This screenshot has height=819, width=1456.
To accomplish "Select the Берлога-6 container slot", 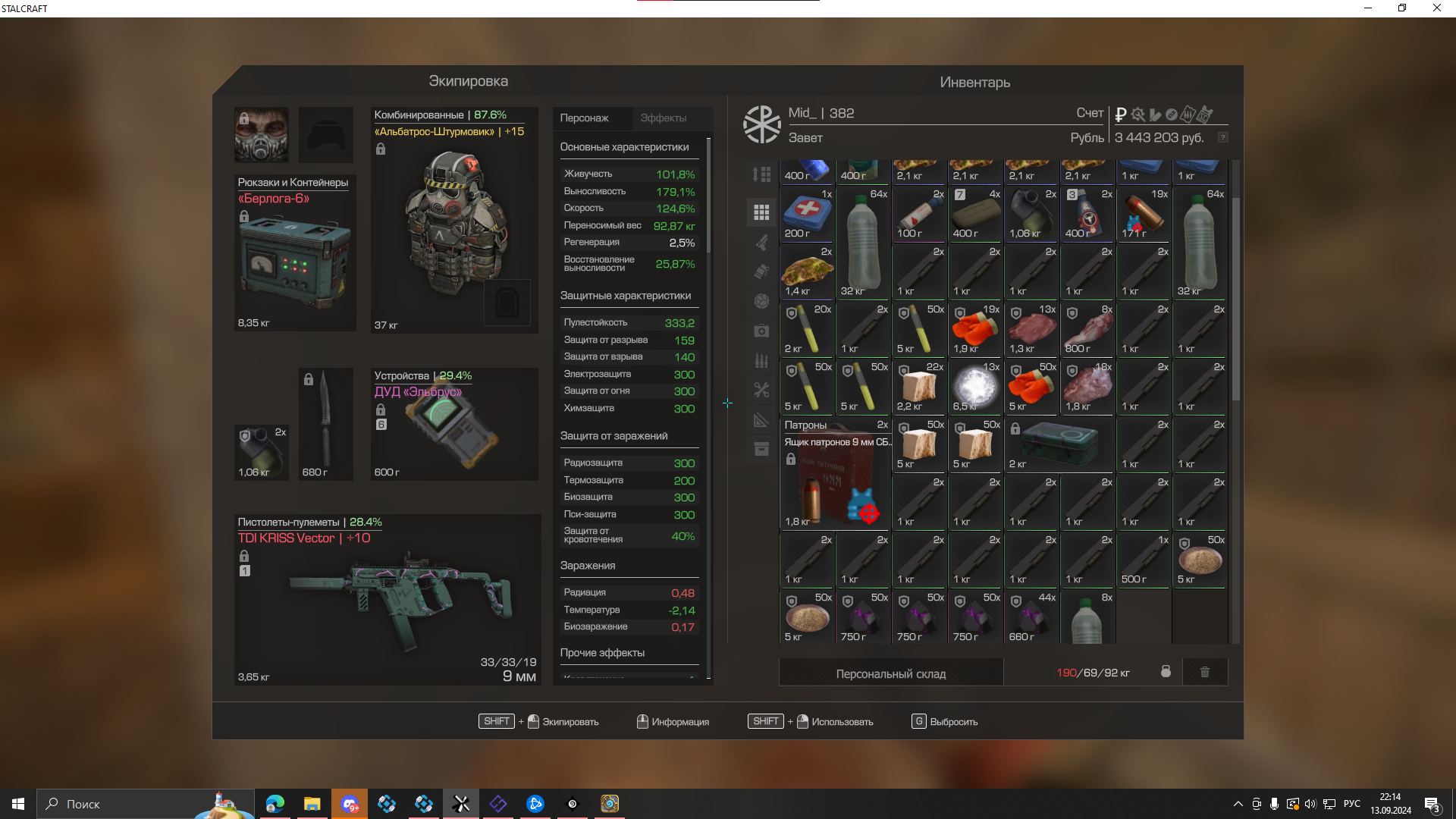I will tap(295, 253).
